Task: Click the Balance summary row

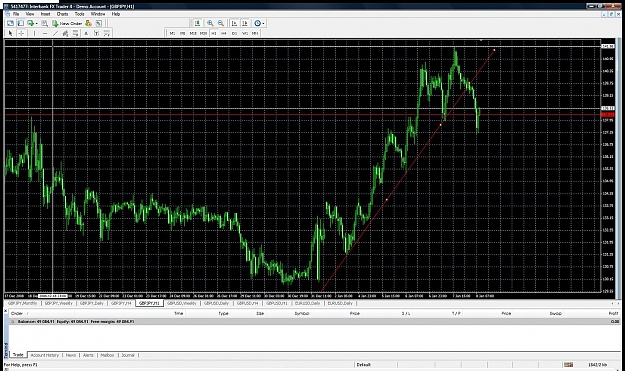Action: coord(313,321)
